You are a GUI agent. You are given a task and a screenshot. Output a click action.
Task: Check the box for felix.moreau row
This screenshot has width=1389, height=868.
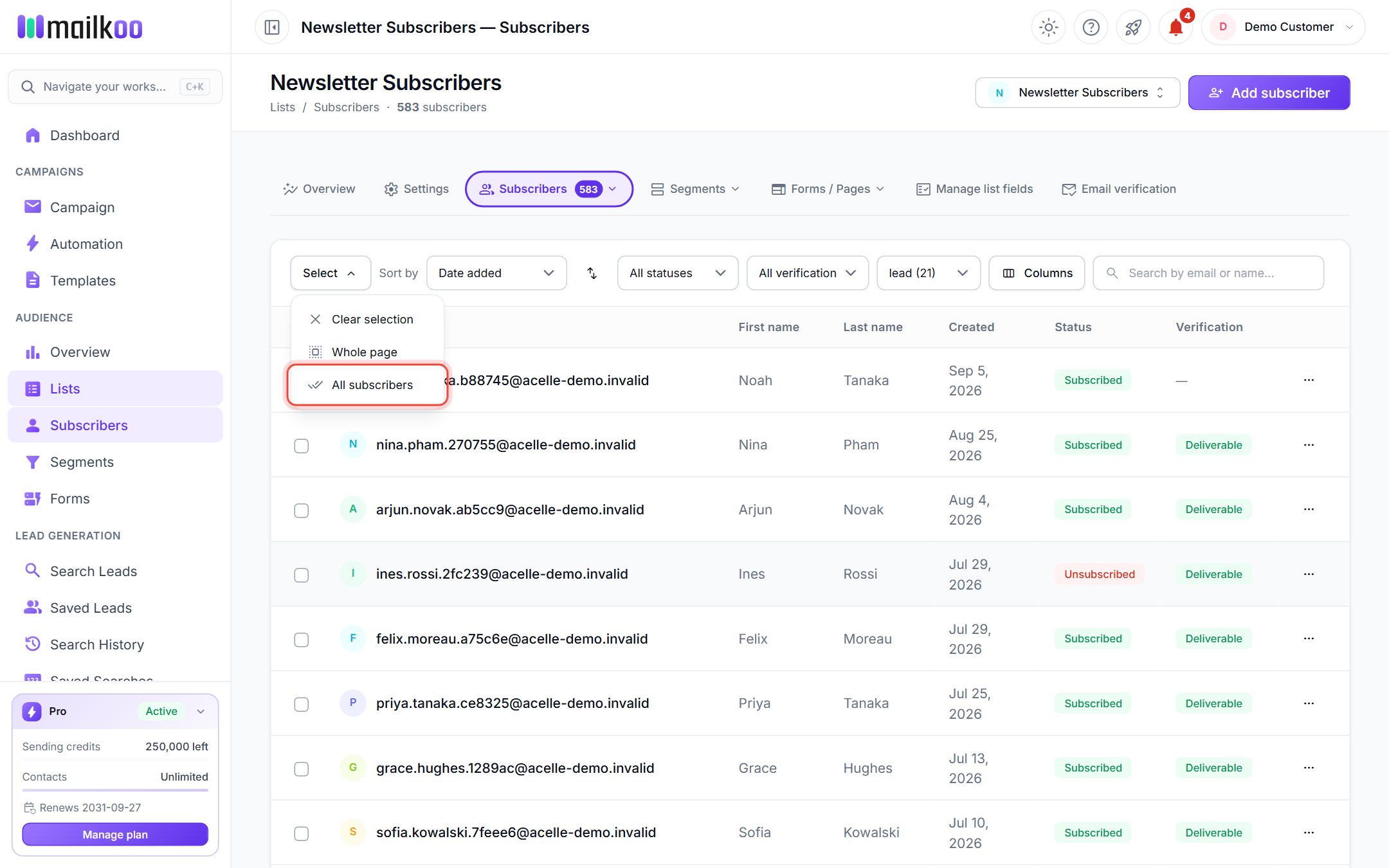(x=302, y=640)
